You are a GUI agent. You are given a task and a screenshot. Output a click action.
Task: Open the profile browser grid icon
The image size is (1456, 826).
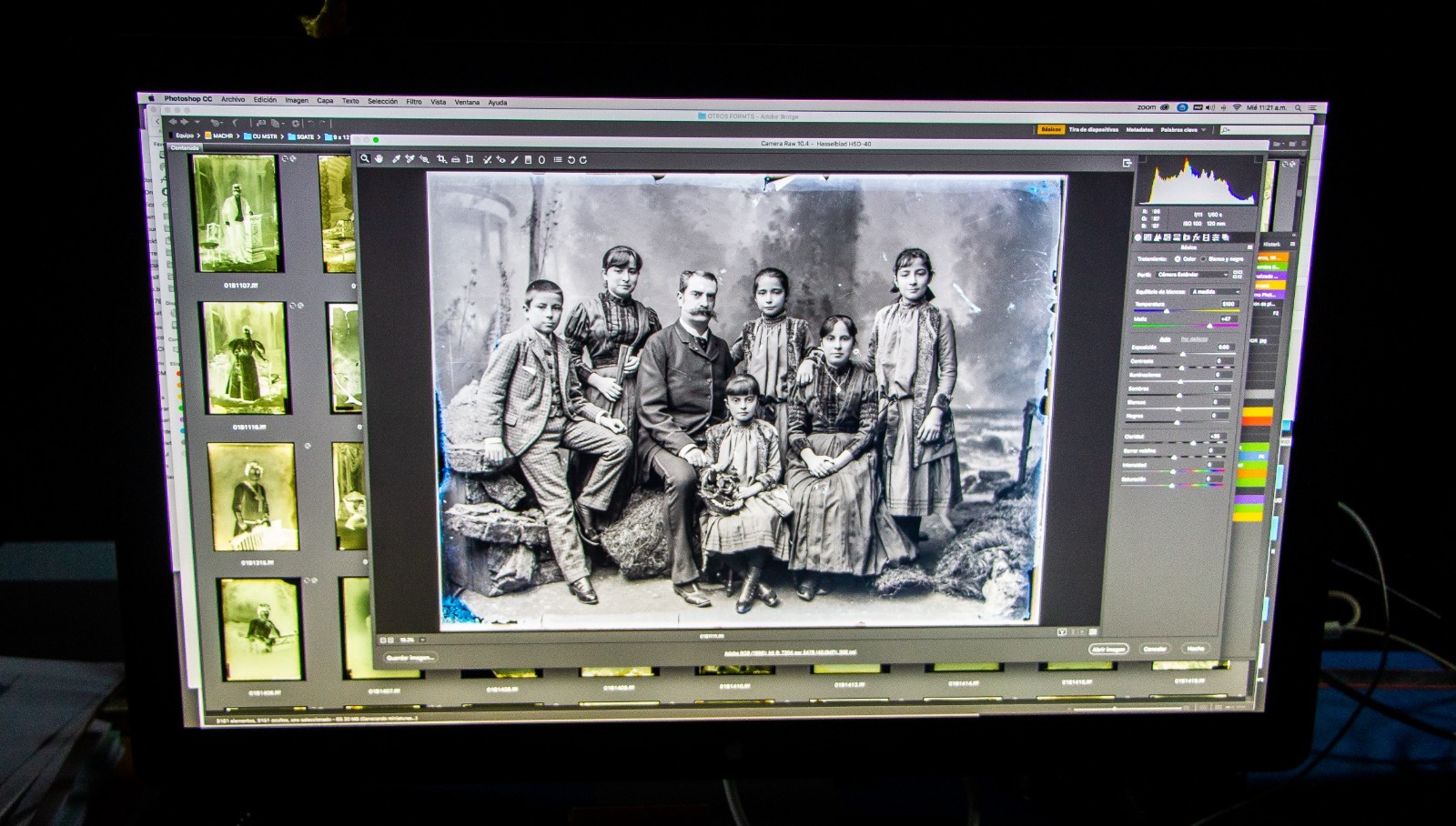(1238, 274)
